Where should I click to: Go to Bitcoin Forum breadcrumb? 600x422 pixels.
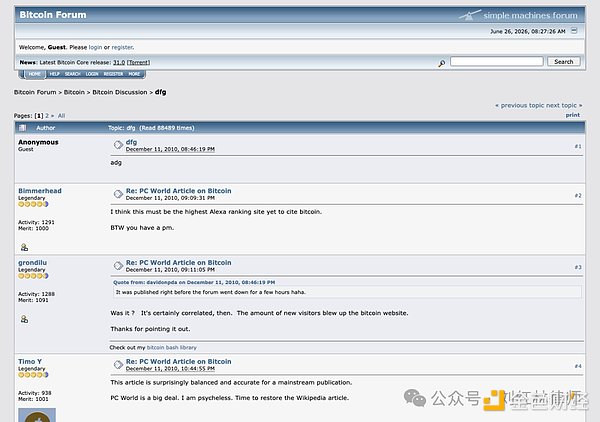(35, 92)
